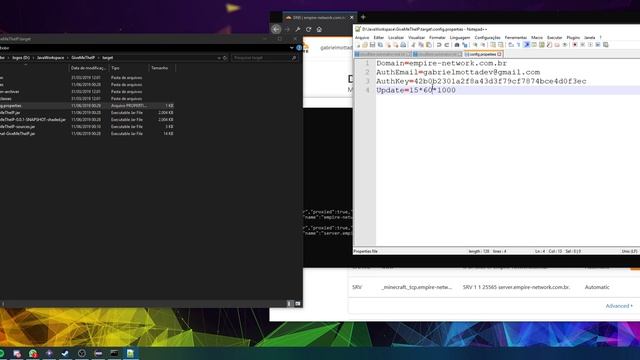Open the Localizar menu in Notepad++
Viewport: 640px width, 360px height.
[396, 38]
